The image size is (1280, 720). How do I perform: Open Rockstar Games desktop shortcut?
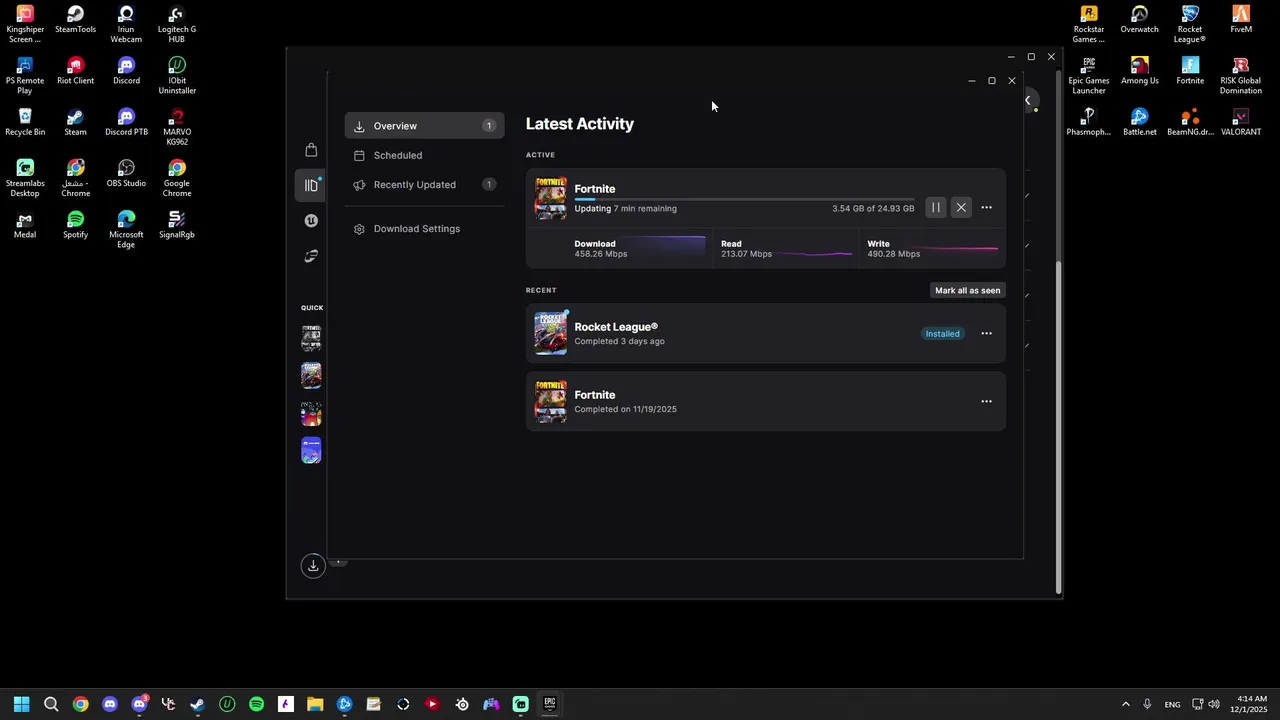(1089, 24)
